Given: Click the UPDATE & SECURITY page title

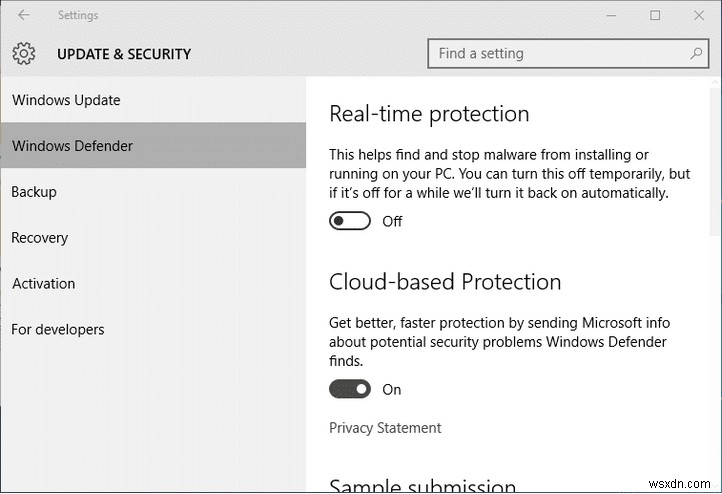Looking at the screenshot, I should (x=124, y=54).
